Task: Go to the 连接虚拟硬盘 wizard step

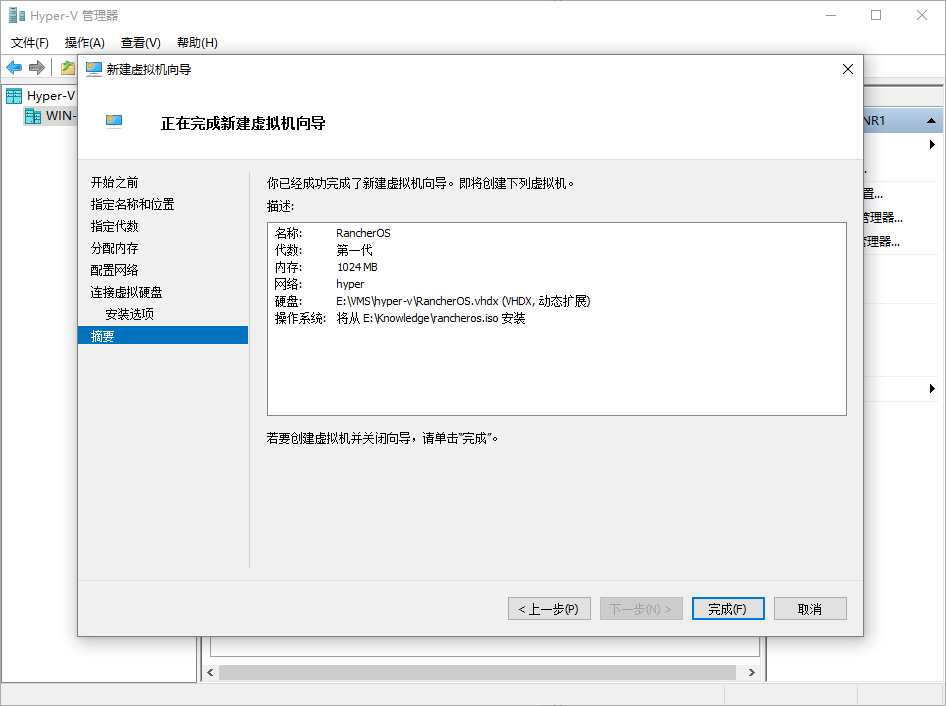Action: click(127, 293)
